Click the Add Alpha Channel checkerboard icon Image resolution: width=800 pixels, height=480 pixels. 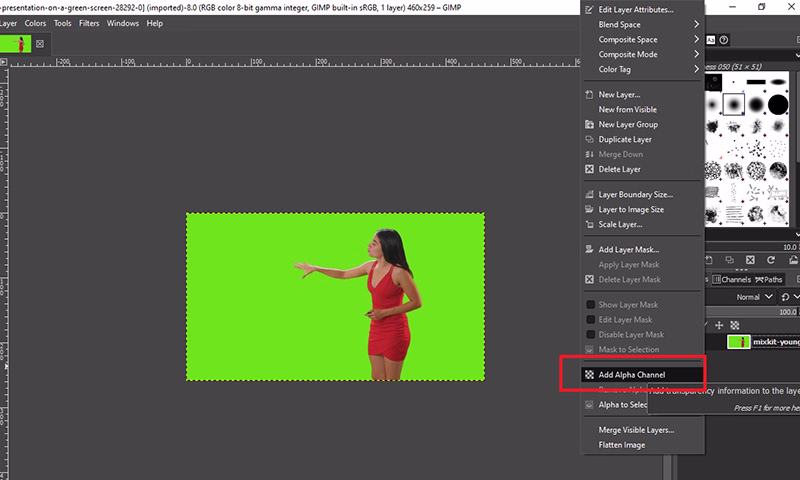[589, 374]
